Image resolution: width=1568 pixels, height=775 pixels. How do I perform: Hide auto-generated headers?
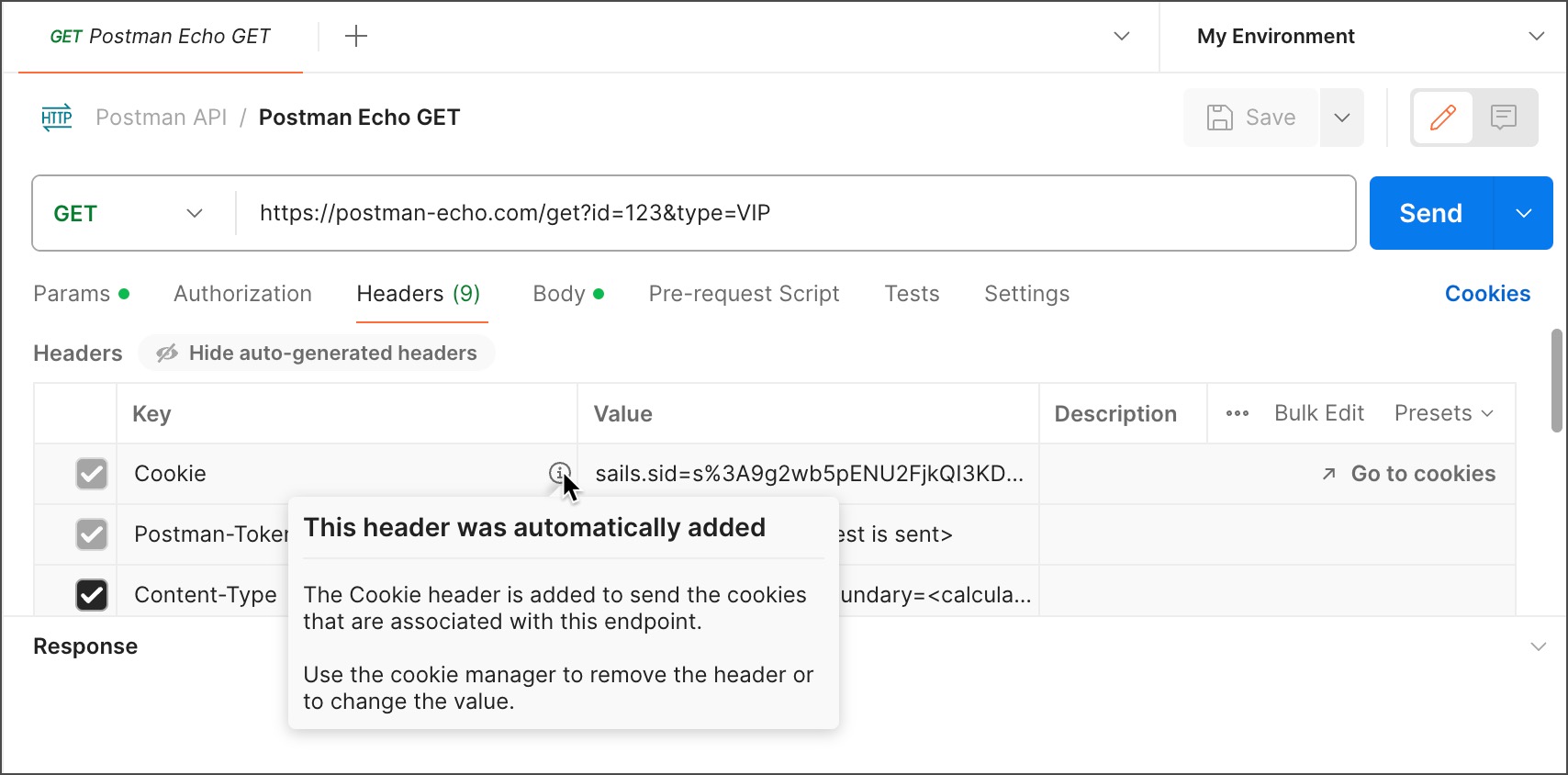point(317,354)
